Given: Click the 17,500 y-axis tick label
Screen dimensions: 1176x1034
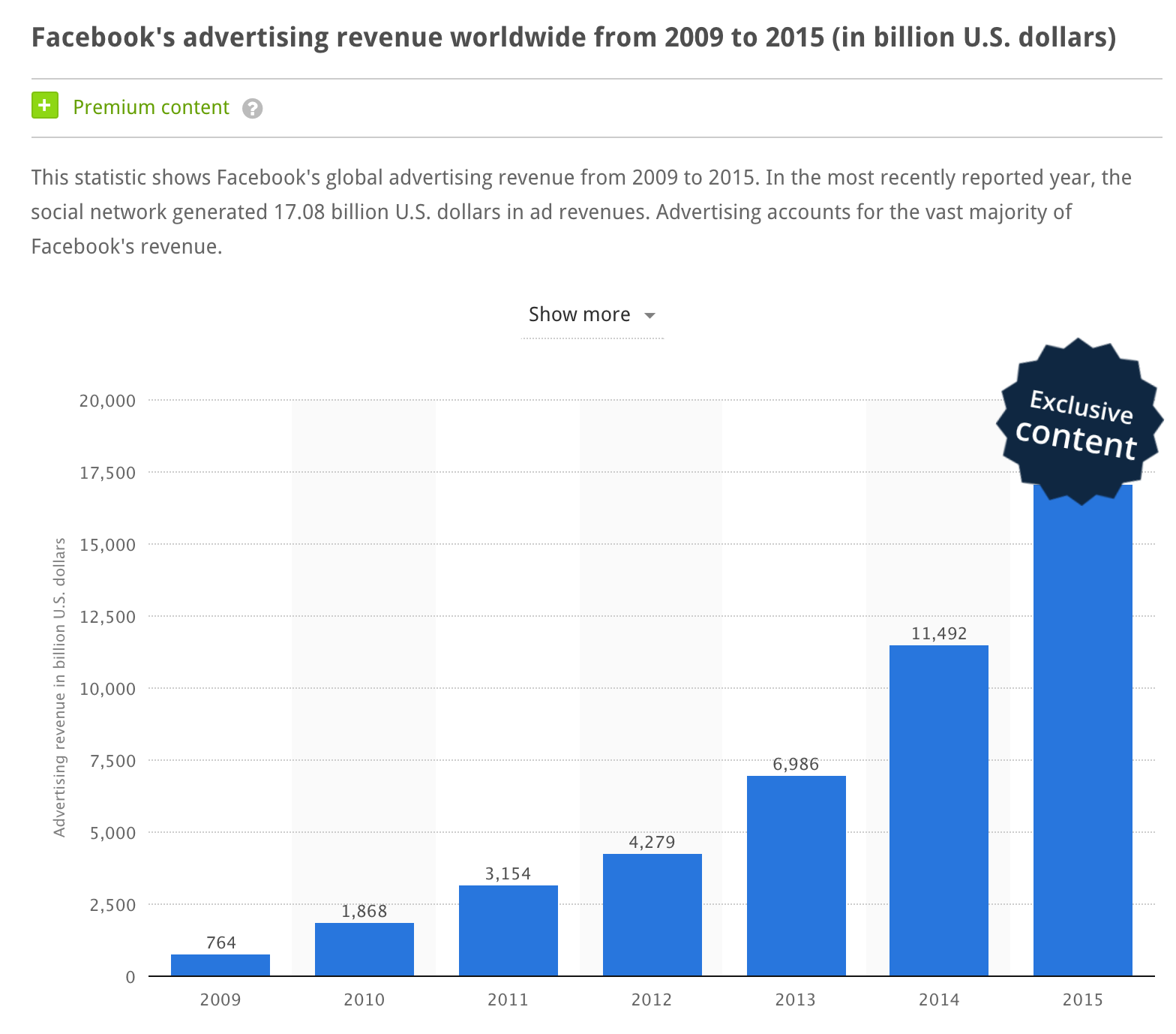Looking at the screenshot, I should (x=108, y=473).
